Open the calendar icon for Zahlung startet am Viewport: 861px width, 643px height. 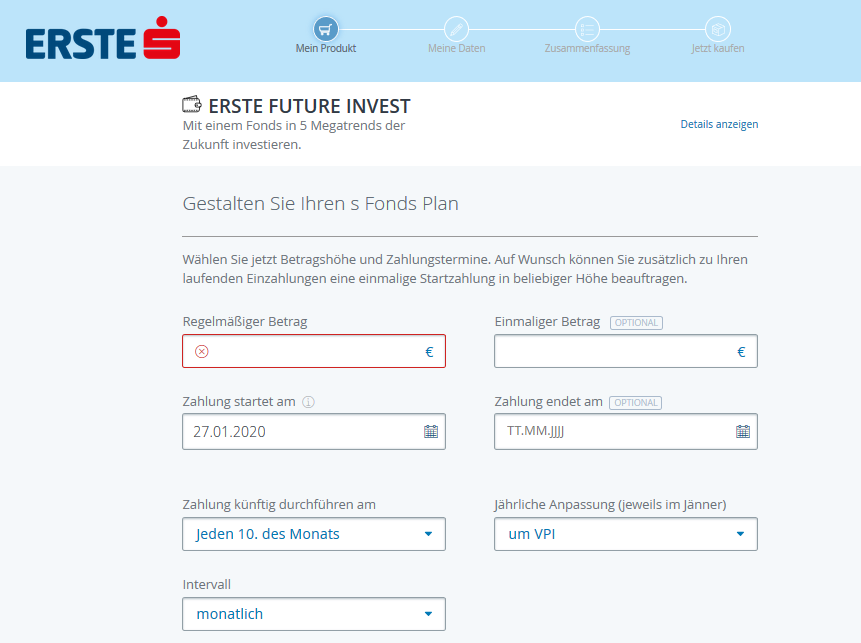[430, 431]
